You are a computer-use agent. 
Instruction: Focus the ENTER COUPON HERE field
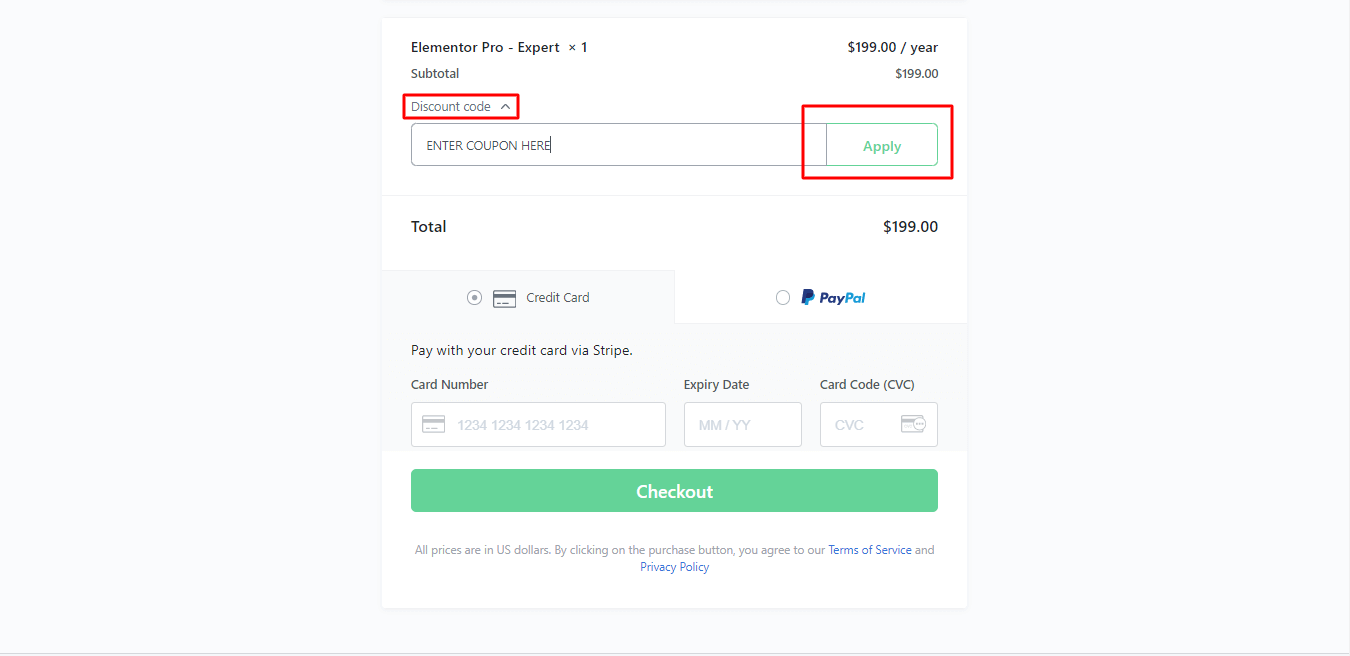tap(619, 145)
